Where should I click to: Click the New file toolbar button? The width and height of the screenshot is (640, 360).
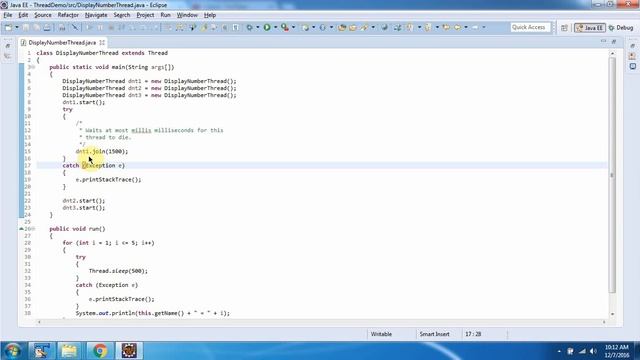click(8, 27)
